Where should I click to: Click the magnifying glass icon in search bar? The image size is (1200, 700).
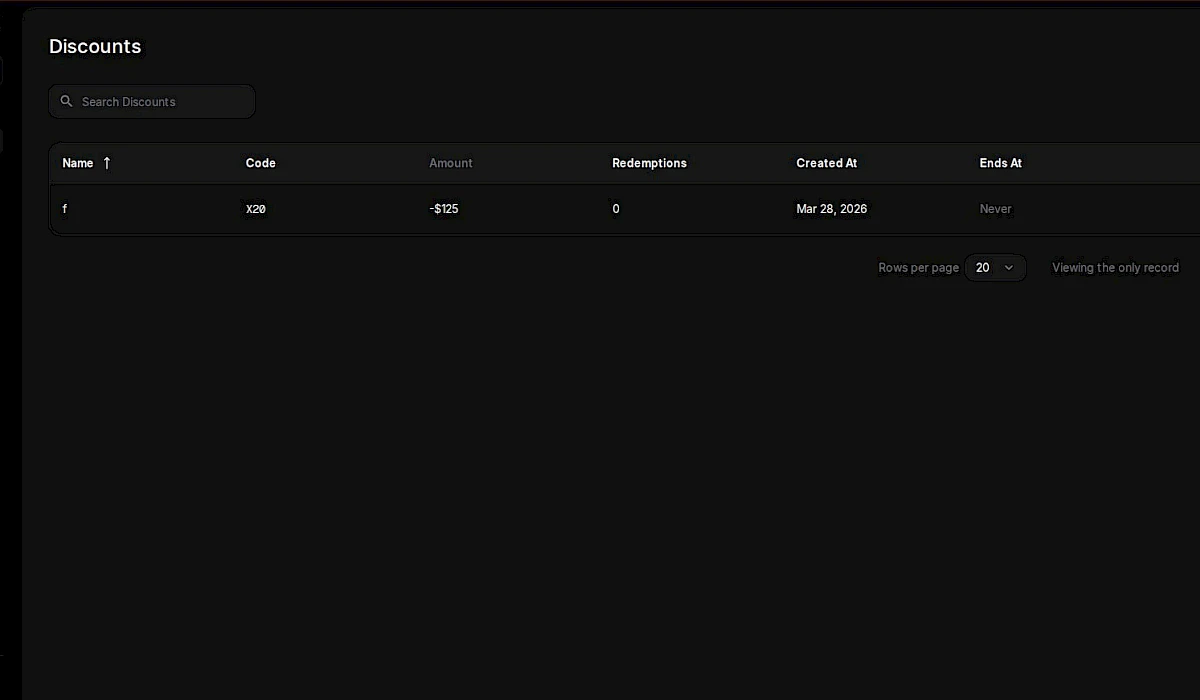66,101
